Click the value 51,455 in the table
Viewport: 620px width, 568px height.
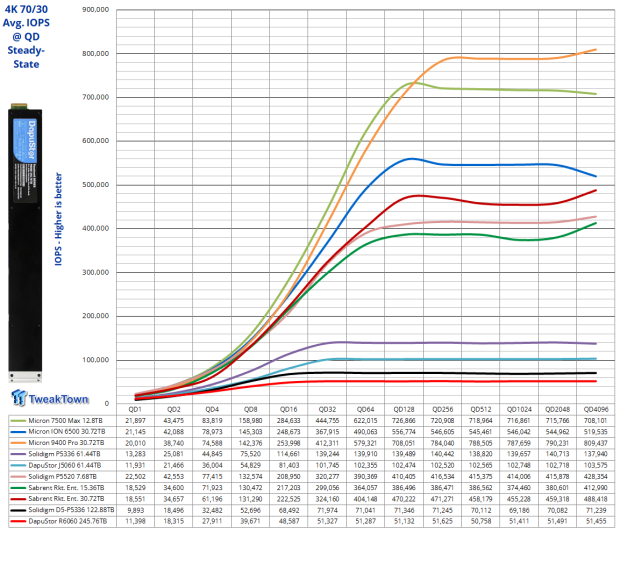pyautogui.click(x=596, y=521)
